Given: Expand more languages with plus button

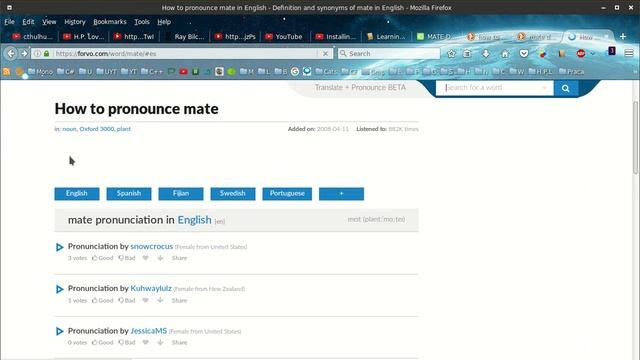Looking at the screenshot, I should (341, 194).
